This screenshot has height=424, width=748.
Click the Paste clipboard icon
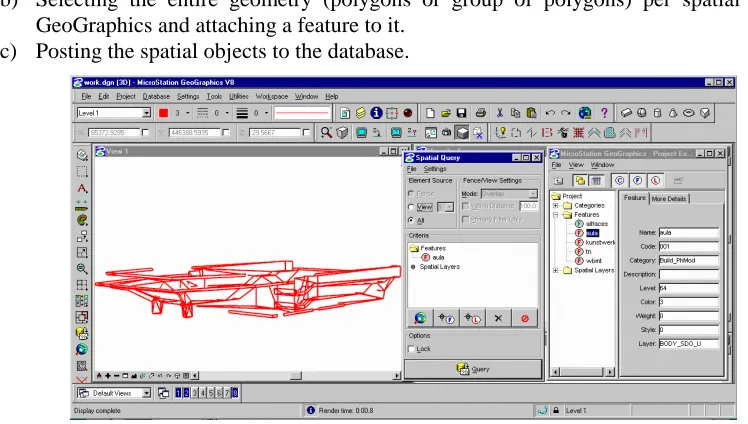[531, 113]
